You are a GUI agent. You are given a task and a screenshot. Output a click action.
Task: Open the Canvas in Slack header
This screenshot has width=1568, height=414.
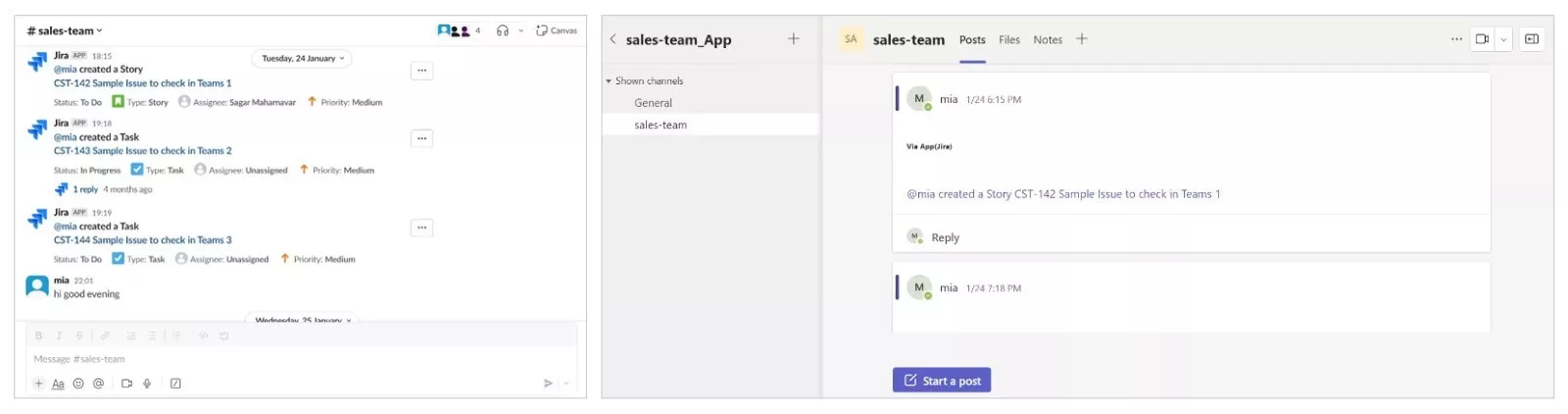point(557,30)
